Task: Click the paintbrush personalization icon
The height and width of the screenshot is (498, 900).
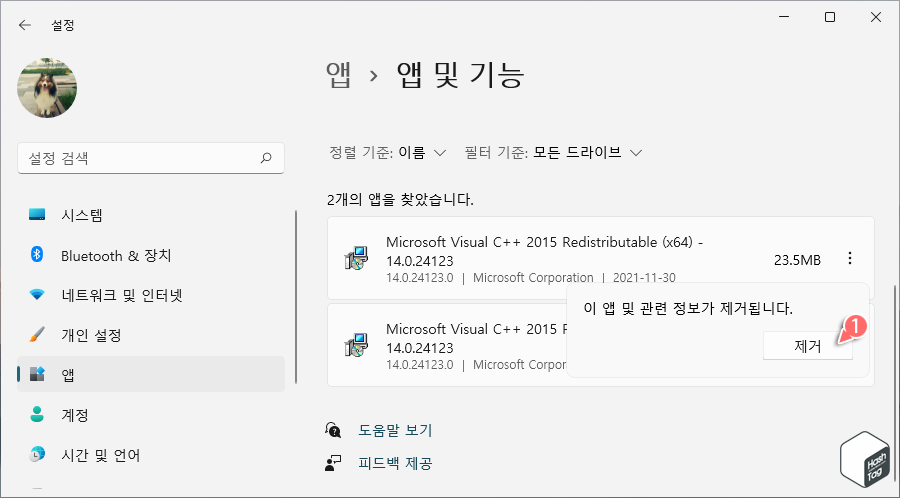Action: click(x=37, y=334)
